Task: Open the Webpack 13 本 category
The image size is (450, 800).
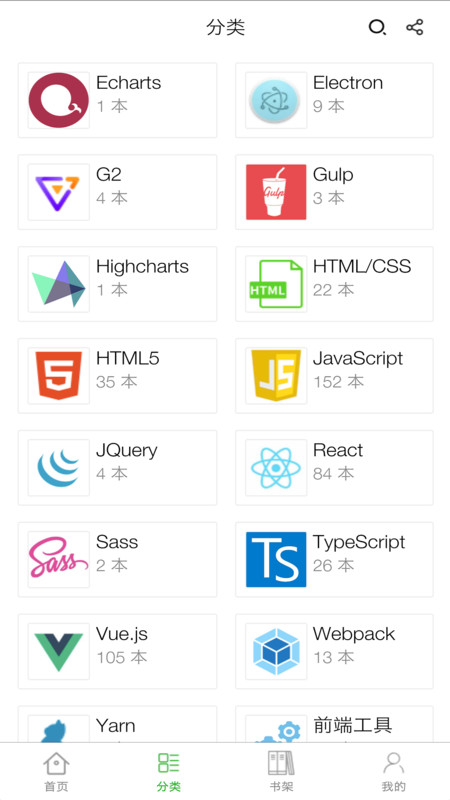Action: [x=334, y=651]
